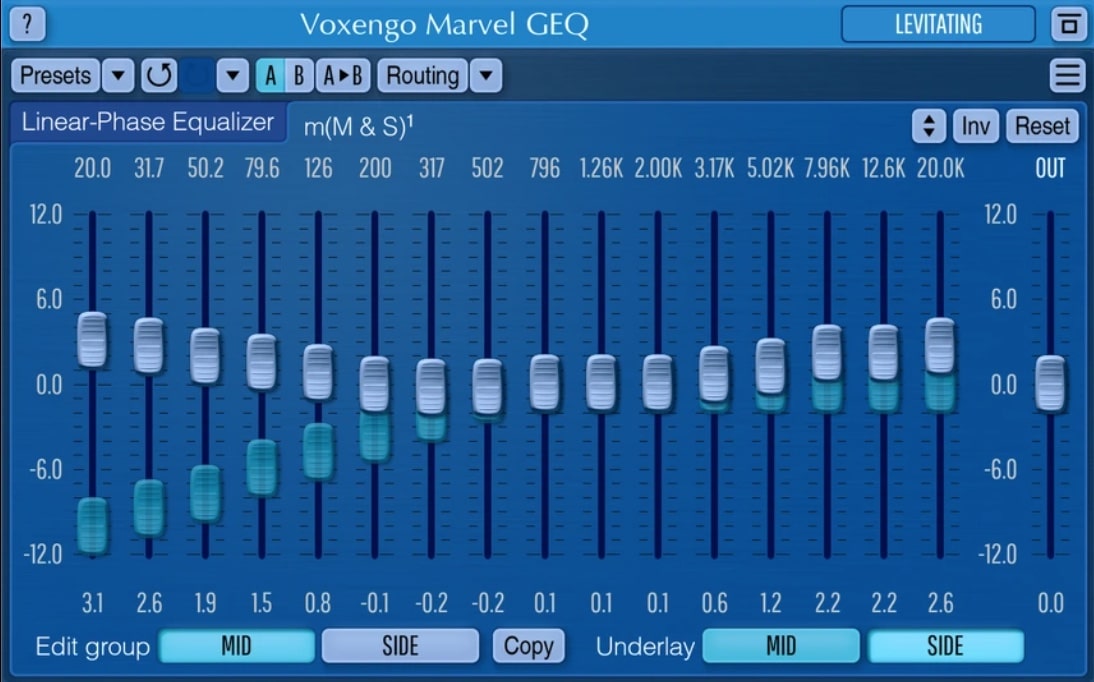Select channel group A
Image resolution: width=1094 pixels, height=682 pixels.
[270, 75]
